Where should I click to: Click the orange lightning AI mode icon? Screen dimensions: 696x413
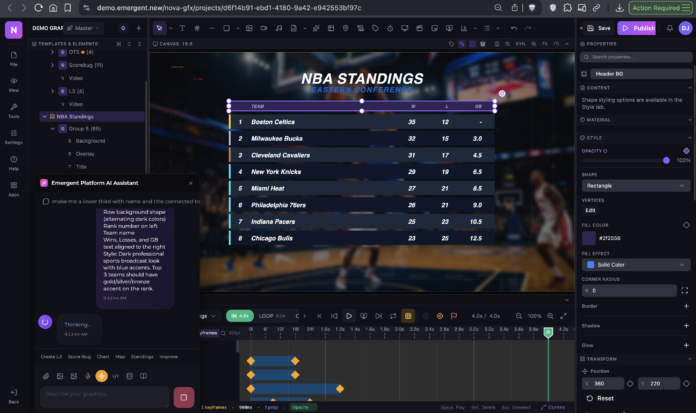[102, 376]
